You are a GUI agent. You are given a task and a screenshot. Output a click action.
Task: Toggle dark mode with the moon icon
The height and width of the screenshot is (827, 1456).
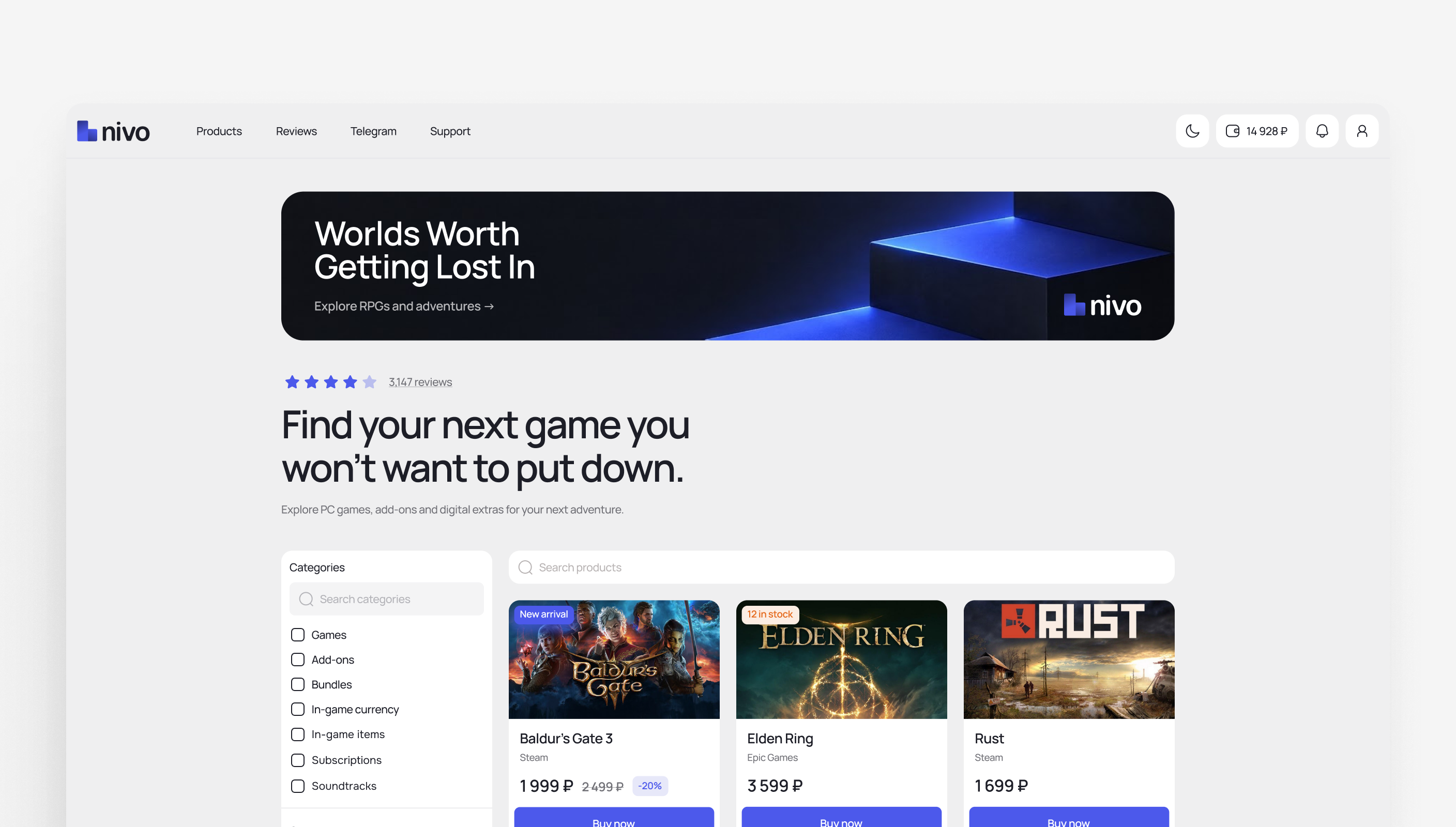pyautogui.click(x=1192, y=131)
